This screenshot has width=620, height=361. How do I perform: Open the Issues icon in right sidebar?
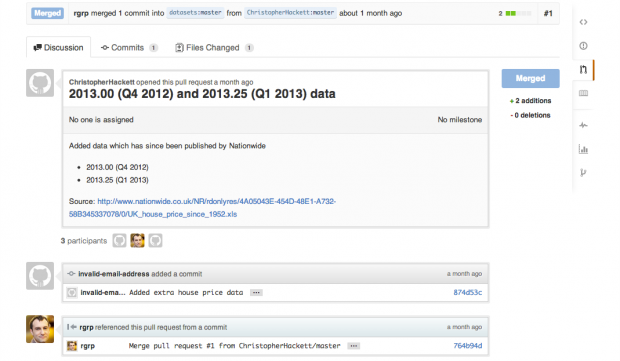(x=583, y=46)
